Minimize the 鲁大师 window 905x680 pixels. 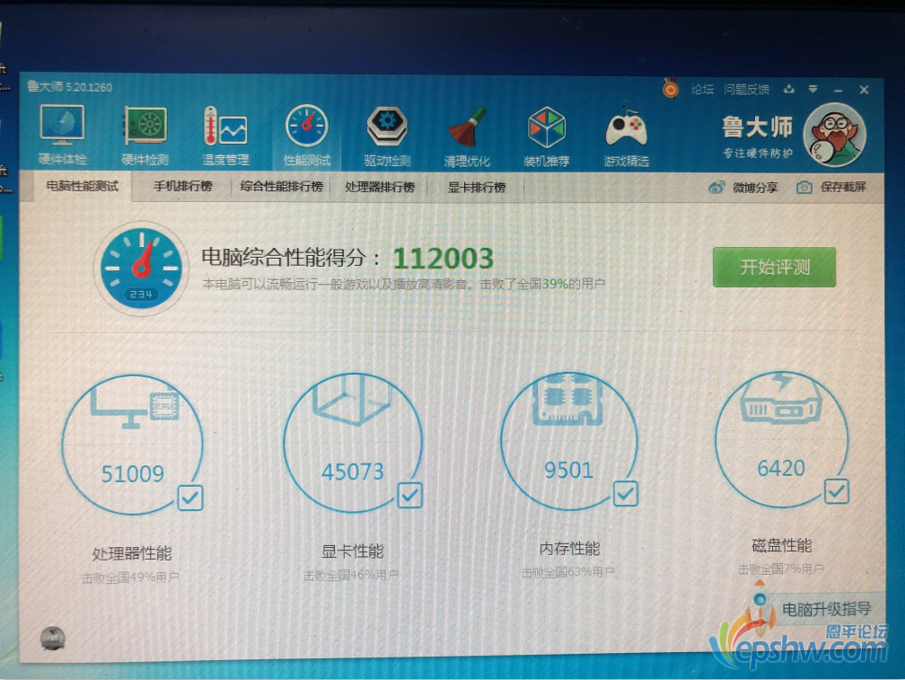coord(838,91)
